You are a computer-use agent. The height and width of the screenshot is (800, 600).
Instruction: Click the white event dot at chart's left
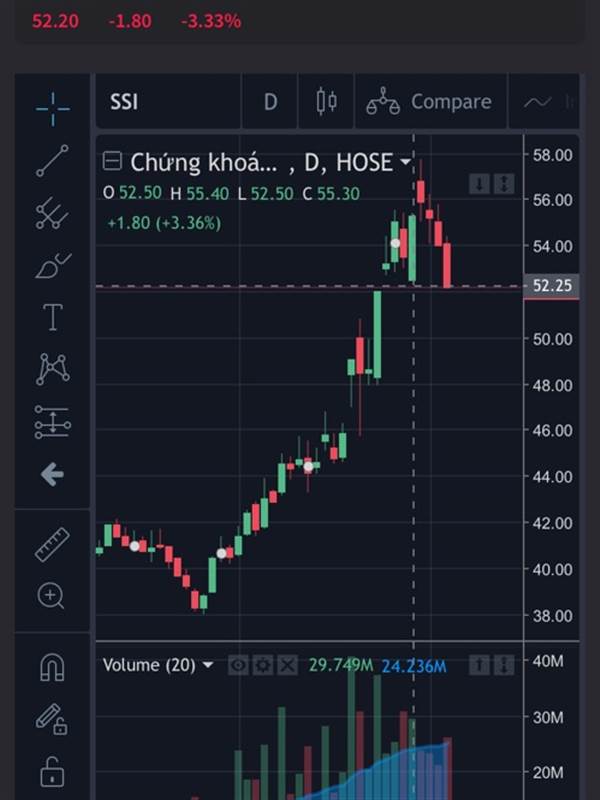(134, 546)
